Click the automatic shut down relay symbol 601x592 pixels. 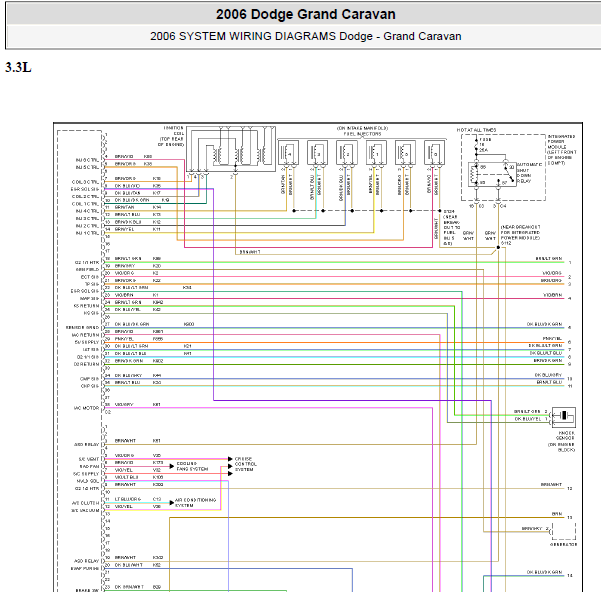click(492, 174)
